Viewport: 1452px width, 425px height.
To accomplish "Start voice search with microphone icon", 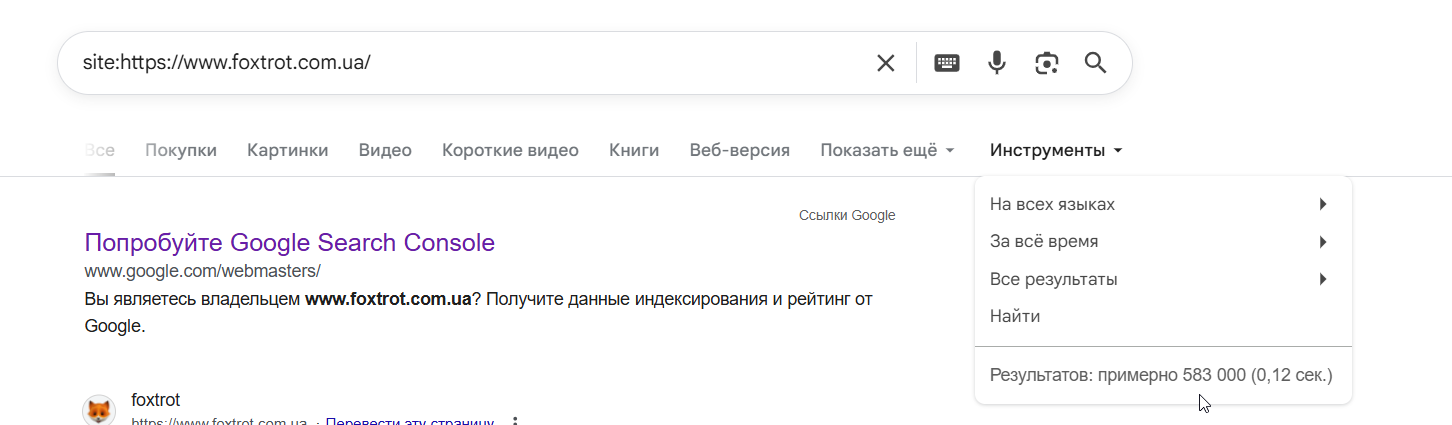I will (x=996, y=63).
